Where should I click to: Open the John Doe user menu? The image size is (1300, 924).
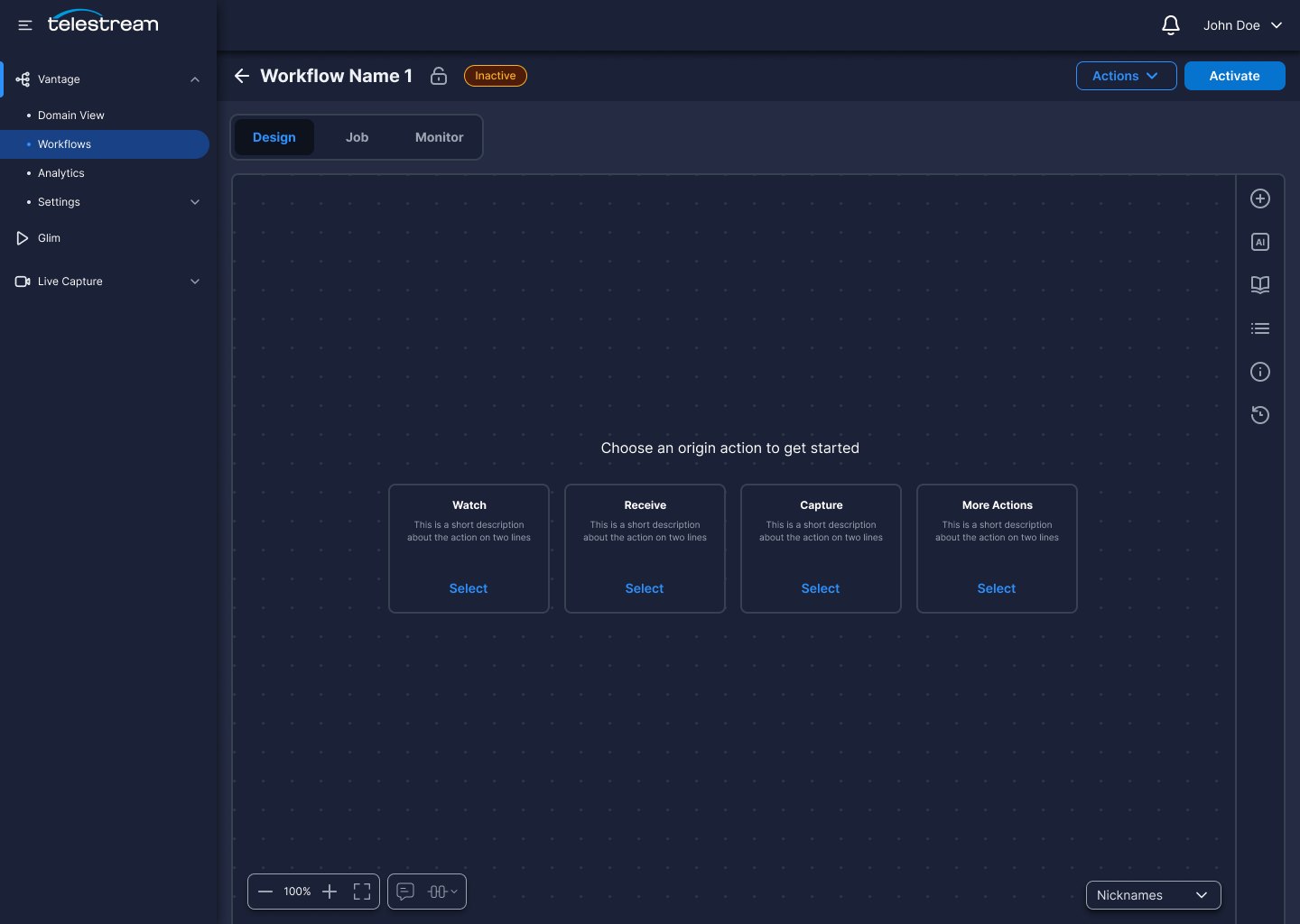coord(1243,25)
